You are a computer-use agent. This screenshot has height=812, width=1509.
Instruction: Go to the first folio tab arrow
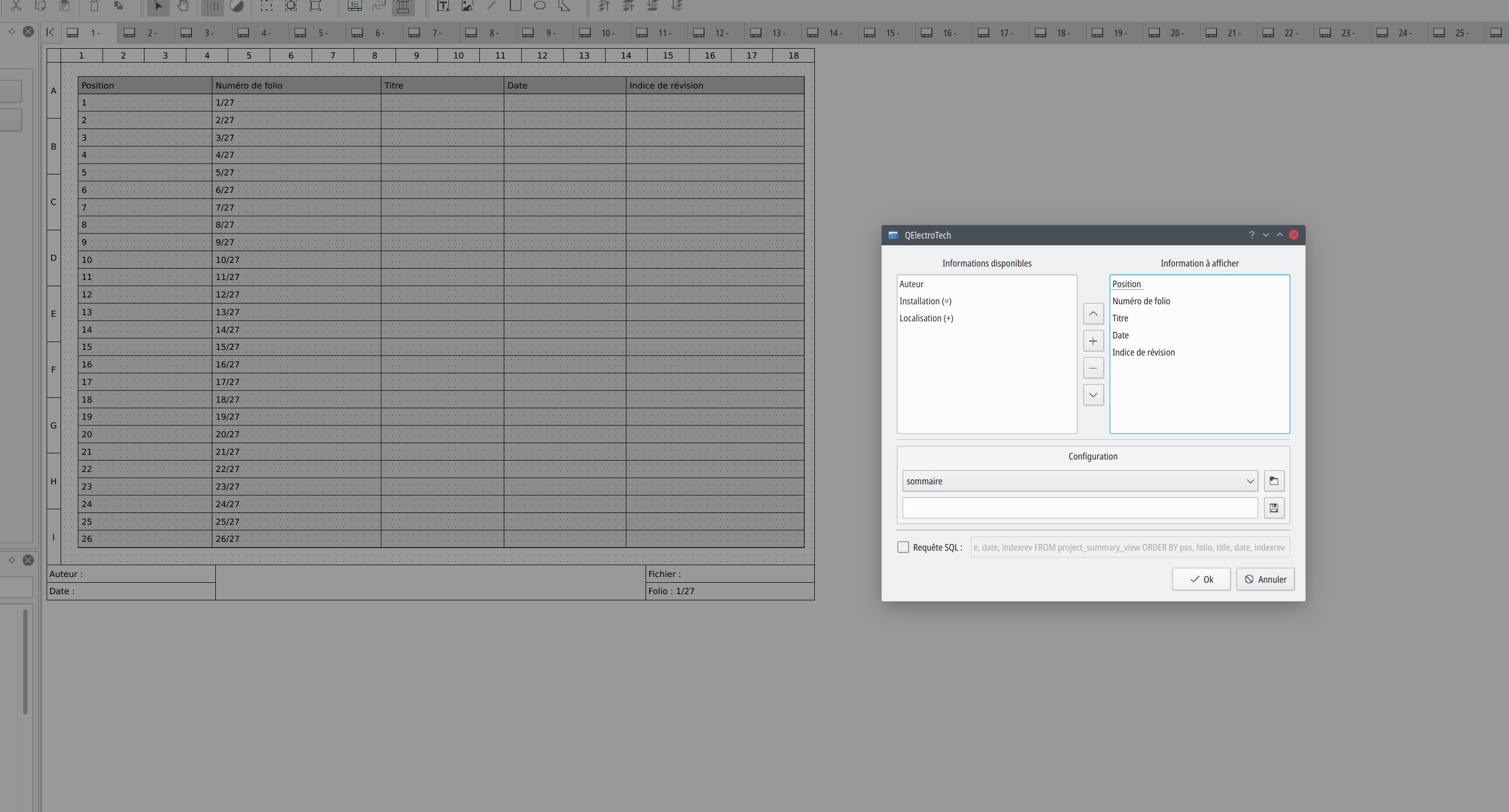tap(50, 32)
